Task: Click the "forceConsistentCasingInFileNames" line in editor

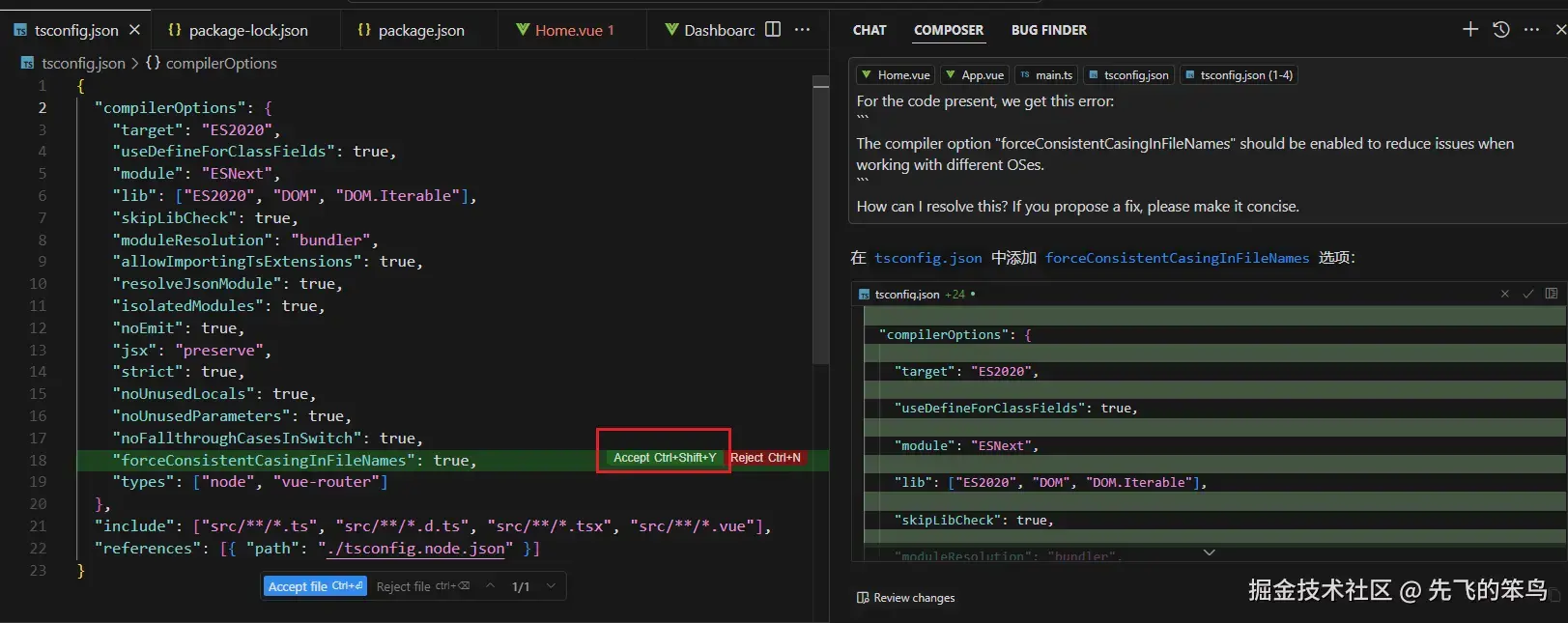Action: coord(295,461)
